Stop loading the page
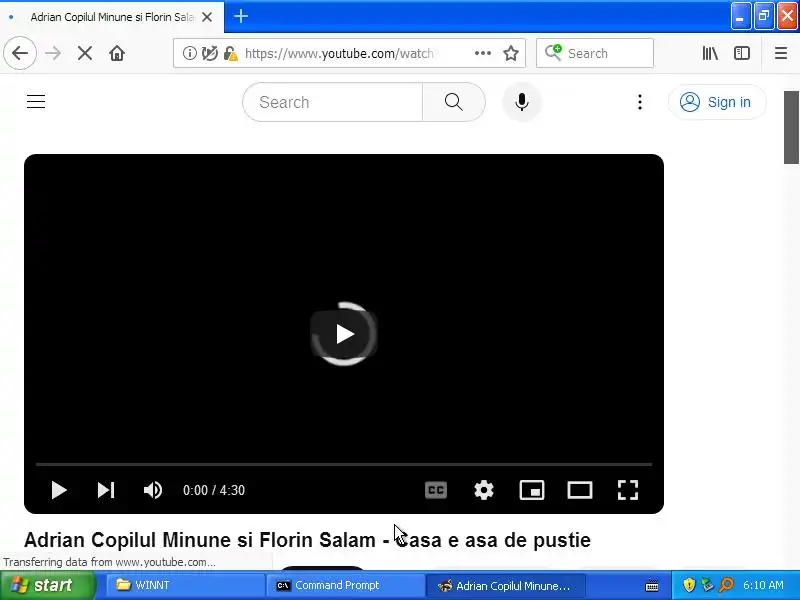 click(x=85, y=53)
